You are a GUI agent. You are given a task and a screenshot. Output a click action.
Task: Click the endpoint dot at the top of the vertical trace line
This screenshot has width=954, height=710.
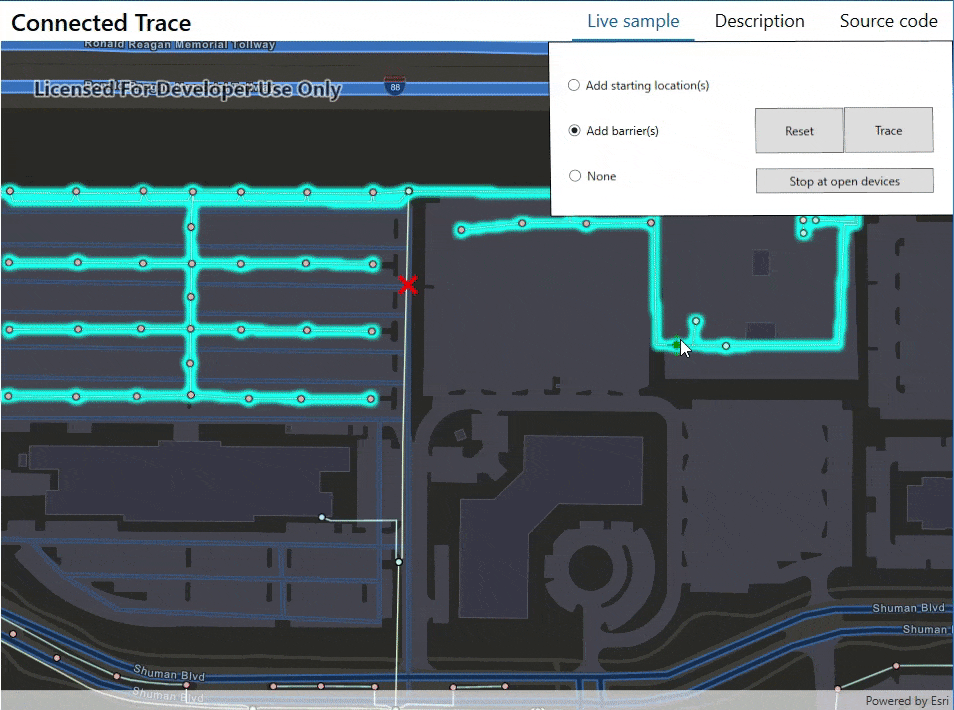pos(409,190)
